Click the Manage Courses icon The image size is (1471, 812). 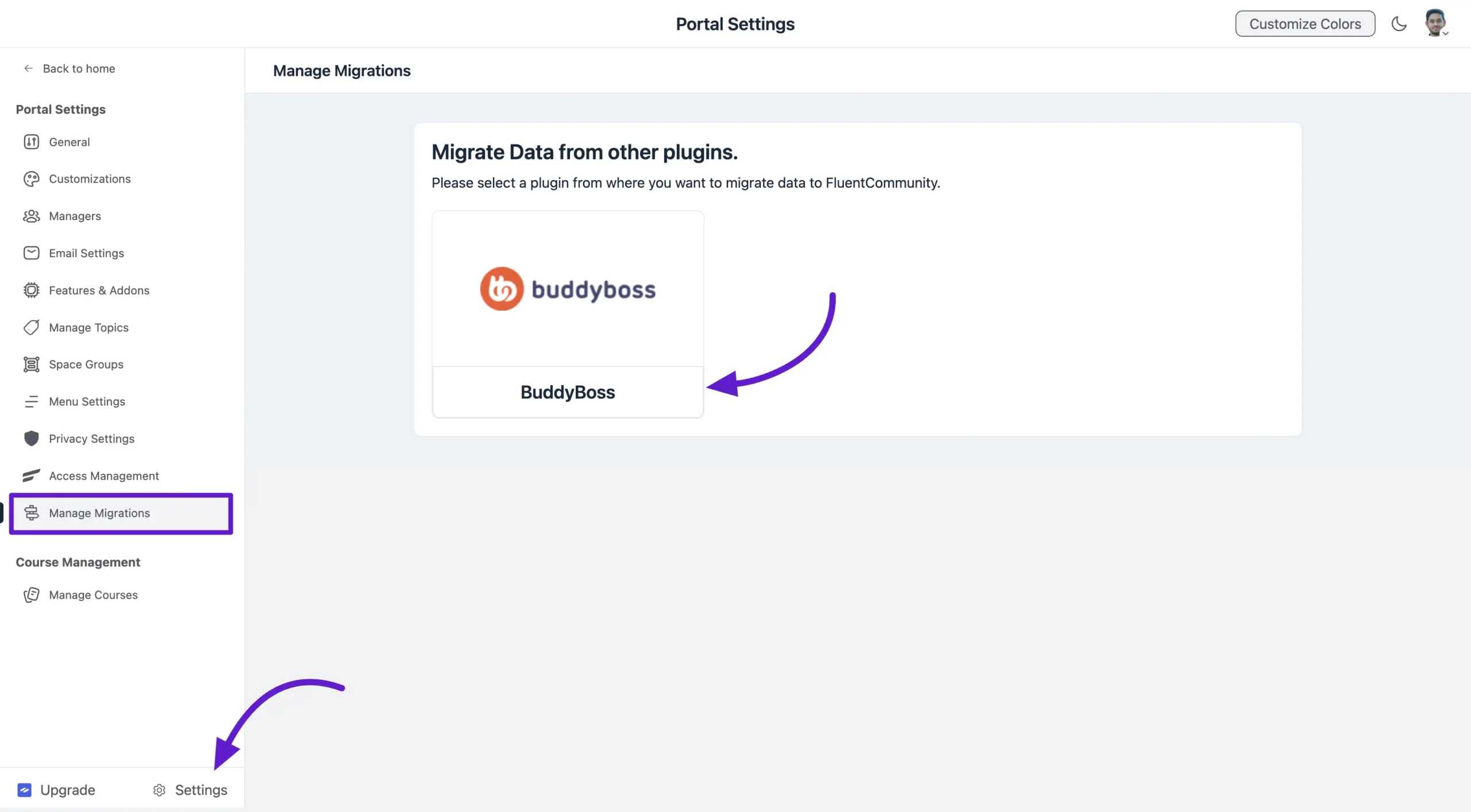(x=31, y=595)
